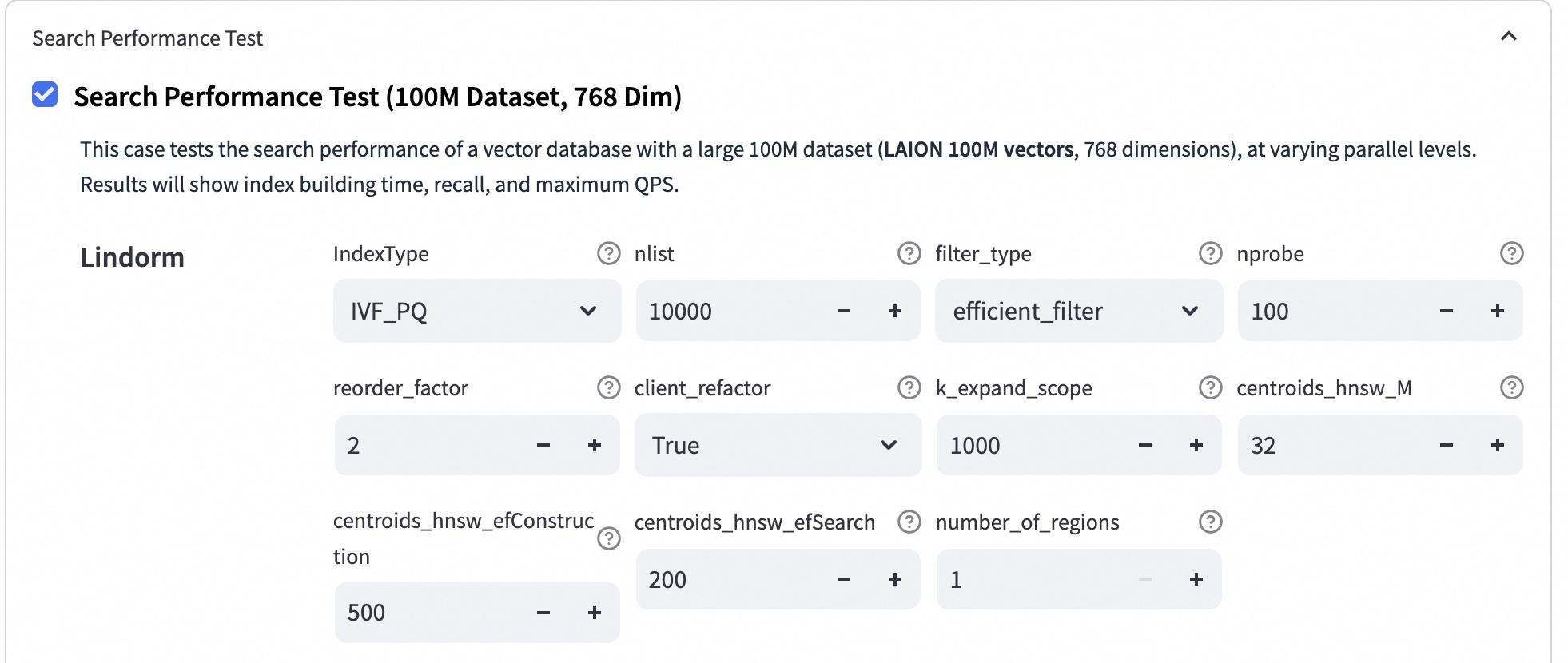Decrease nprobe value with minus button

pyautogui.click(x=1447, y=311)
